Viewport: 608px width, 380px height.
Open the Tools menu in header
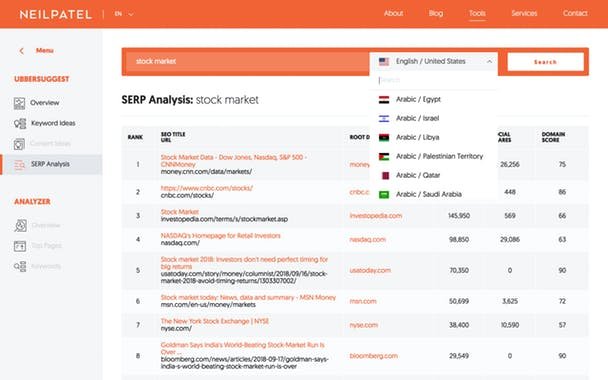click(x=477, y=13)
